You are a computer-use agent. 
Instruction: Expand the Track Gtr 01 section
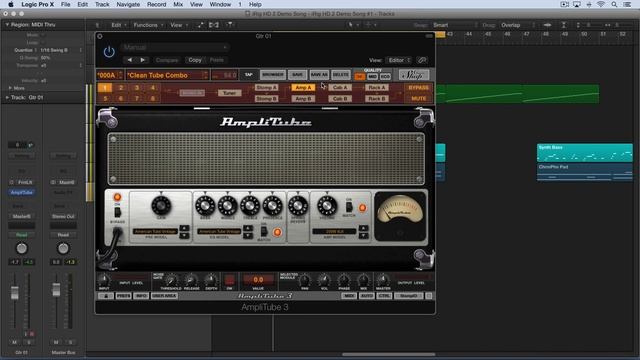tap(7, 98)
